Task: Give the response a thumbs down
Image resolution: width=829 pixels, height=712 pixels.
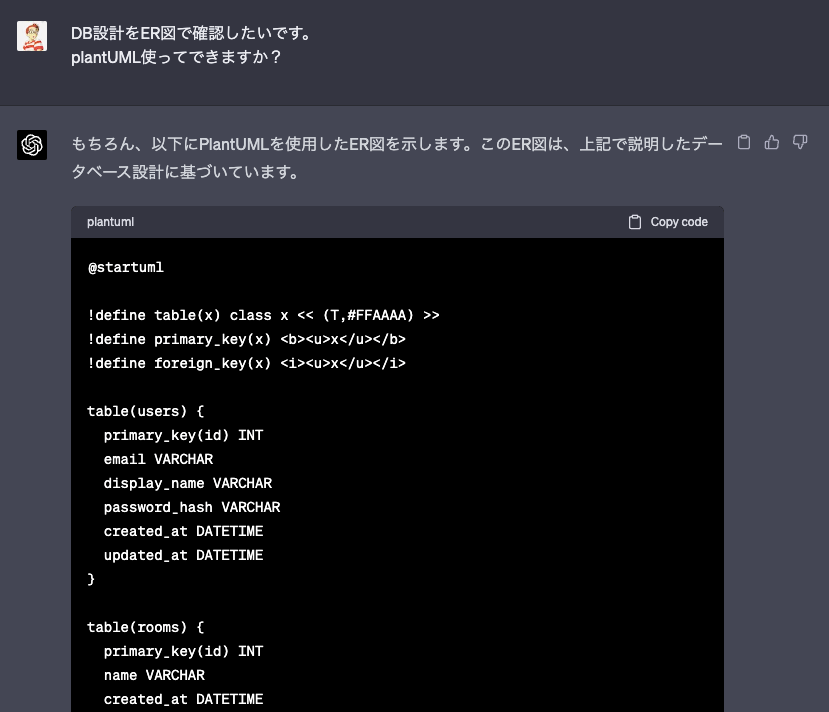Action: pyautogui.click(x=800, y=142)
